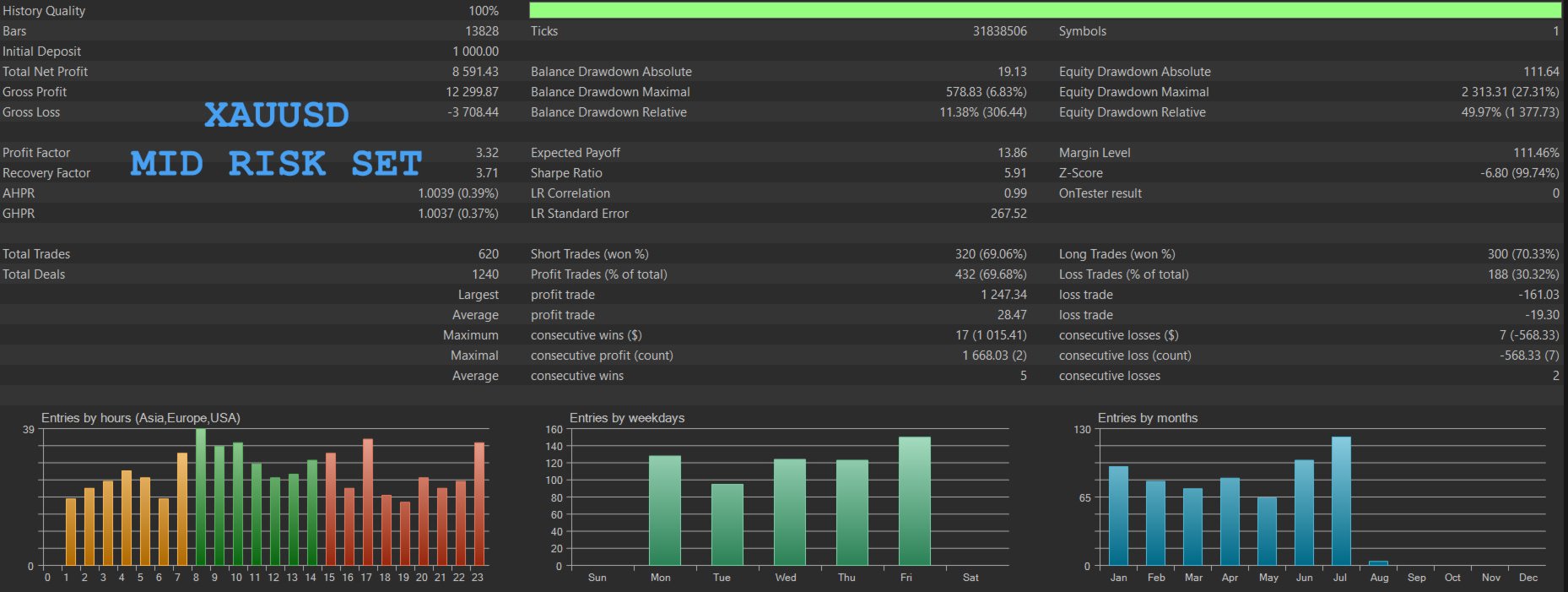The height and width of the screenshot is (592, 1568).
Task: Click the Sharpe Ratio label
Action: pyautogui.click(x=566, y=173)
